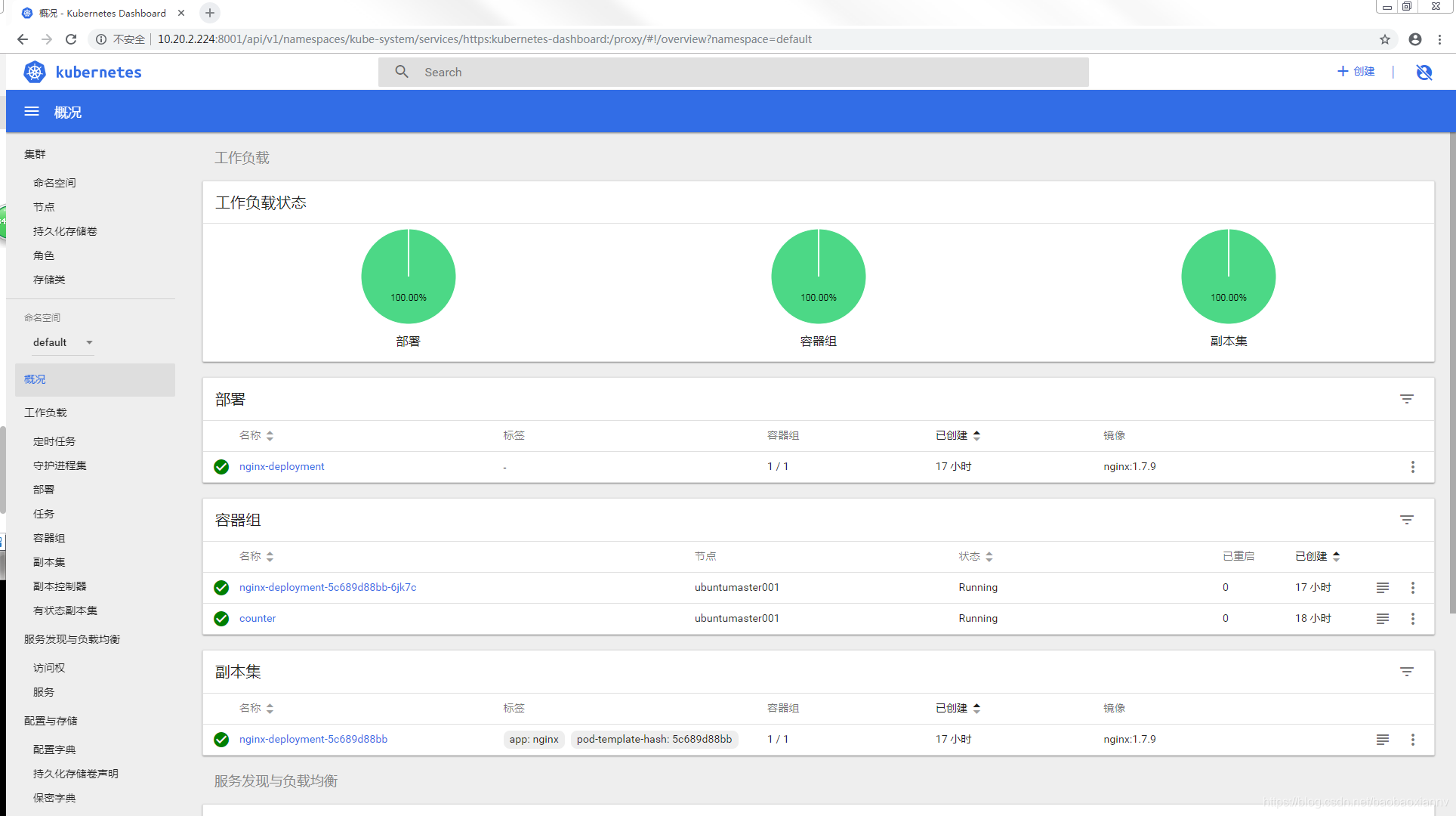Open Chrome three-dot menu
1456x816 pixels.
pos(1440,39)
